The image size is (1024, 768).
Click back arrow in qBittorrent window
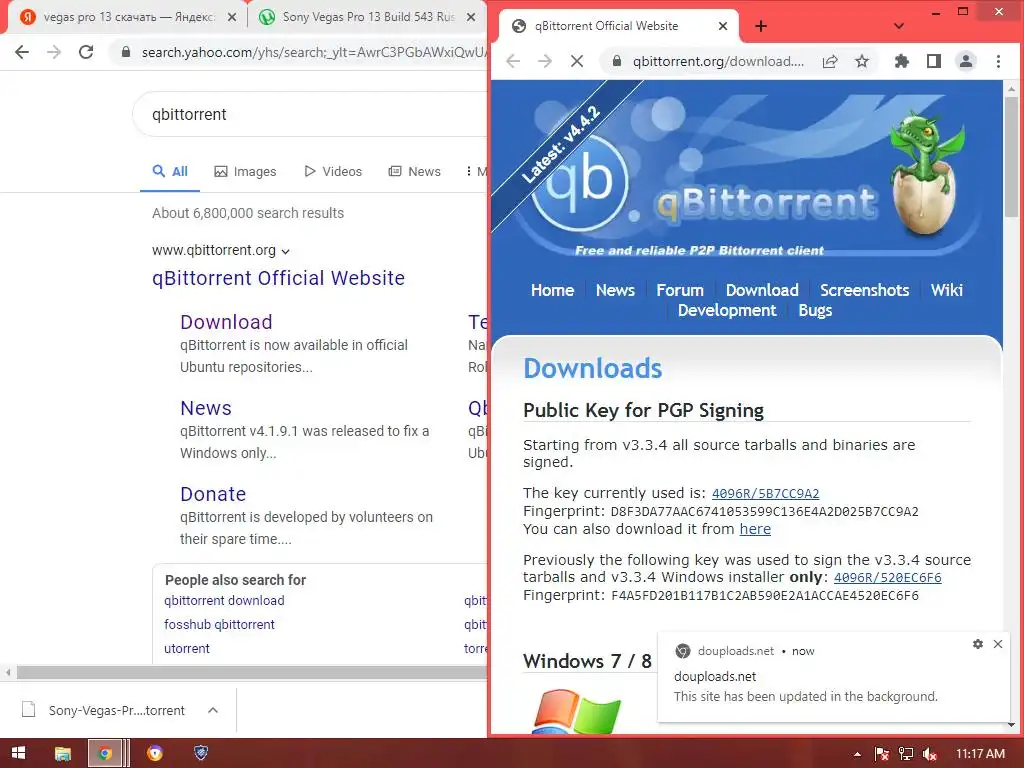click(x=513, y=61)
